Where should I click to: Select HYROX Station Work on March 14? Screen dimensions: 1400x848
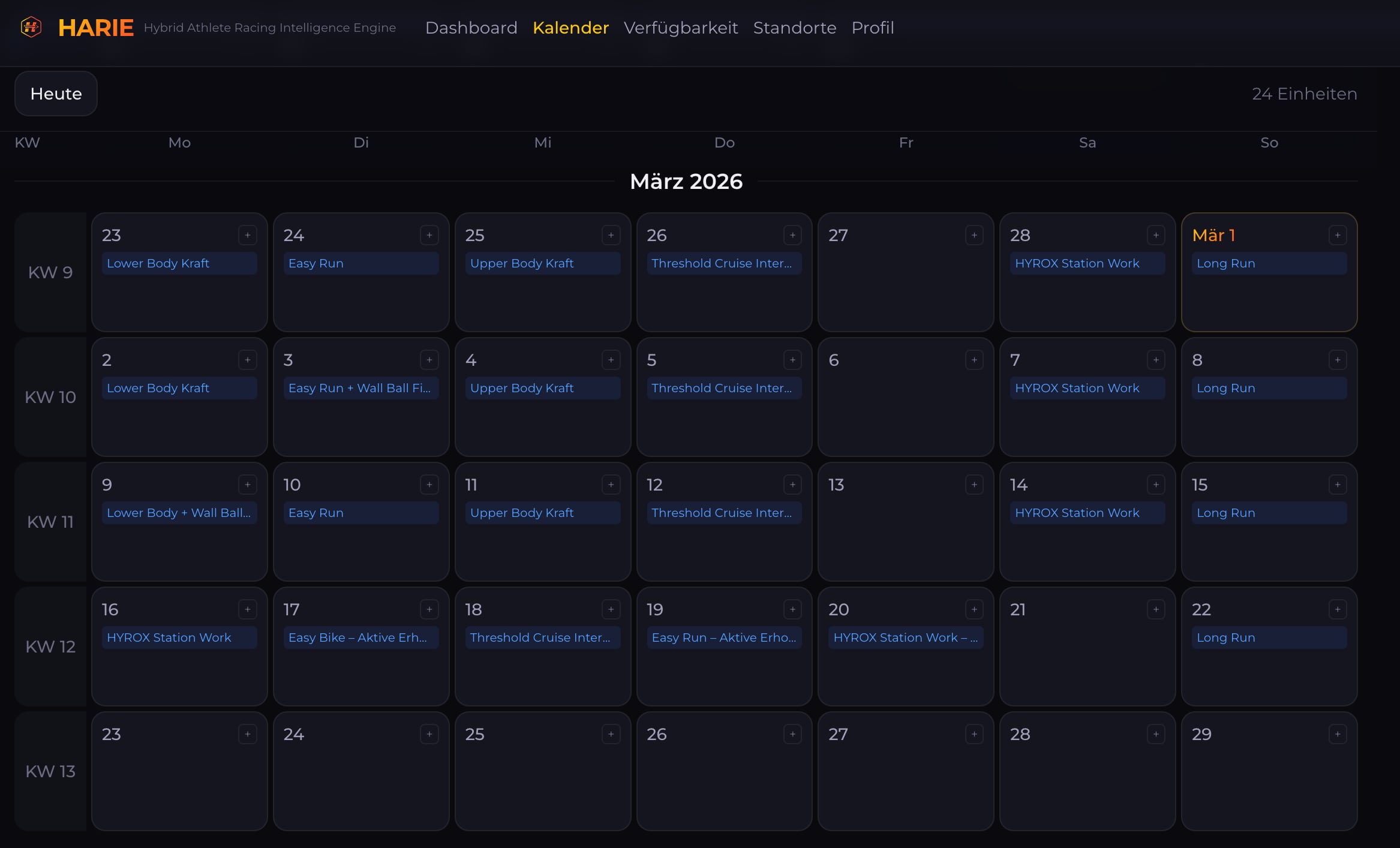tap(1087, 513)
